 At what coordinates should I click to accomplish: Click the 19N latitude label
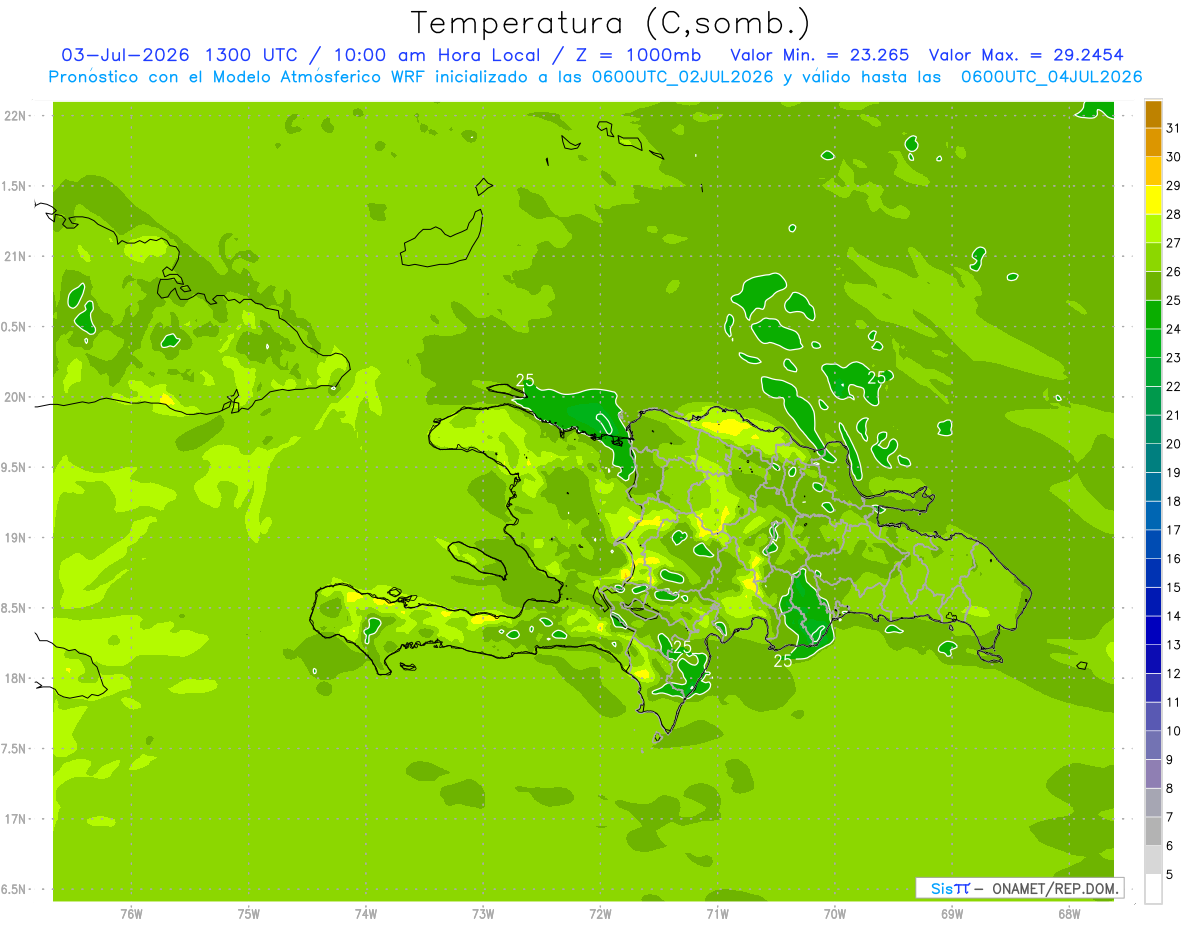coord(15,537)
